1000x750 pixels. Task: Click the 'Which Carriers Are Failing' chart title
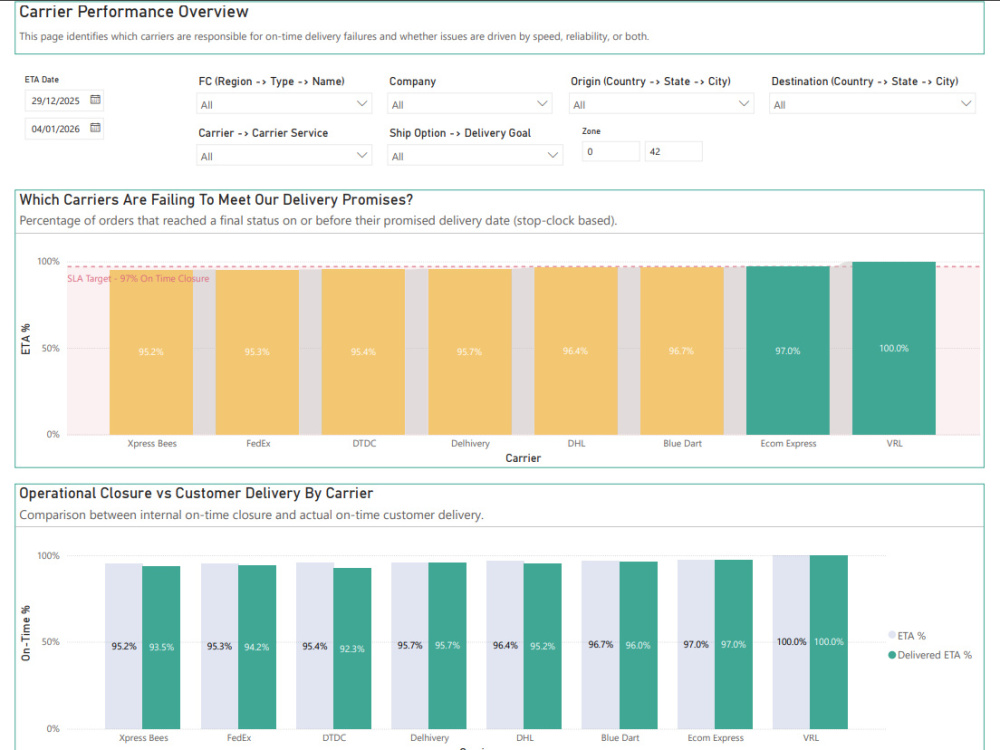(x=216, y=200)
